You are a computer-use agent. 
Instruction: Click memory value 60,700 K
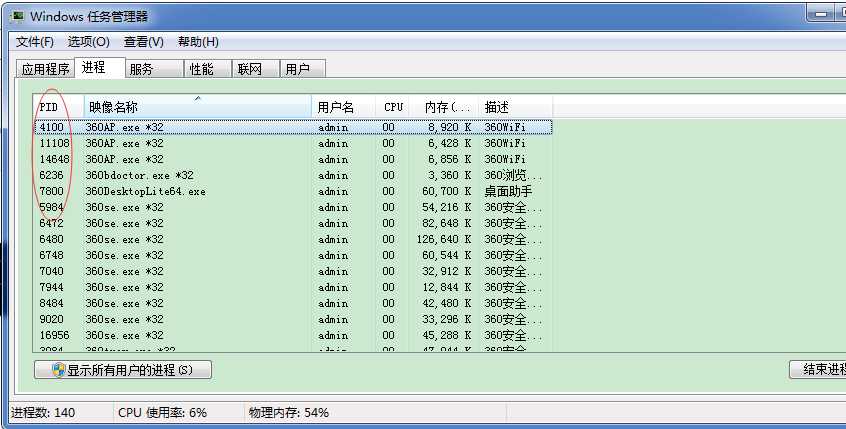point(447,192)
